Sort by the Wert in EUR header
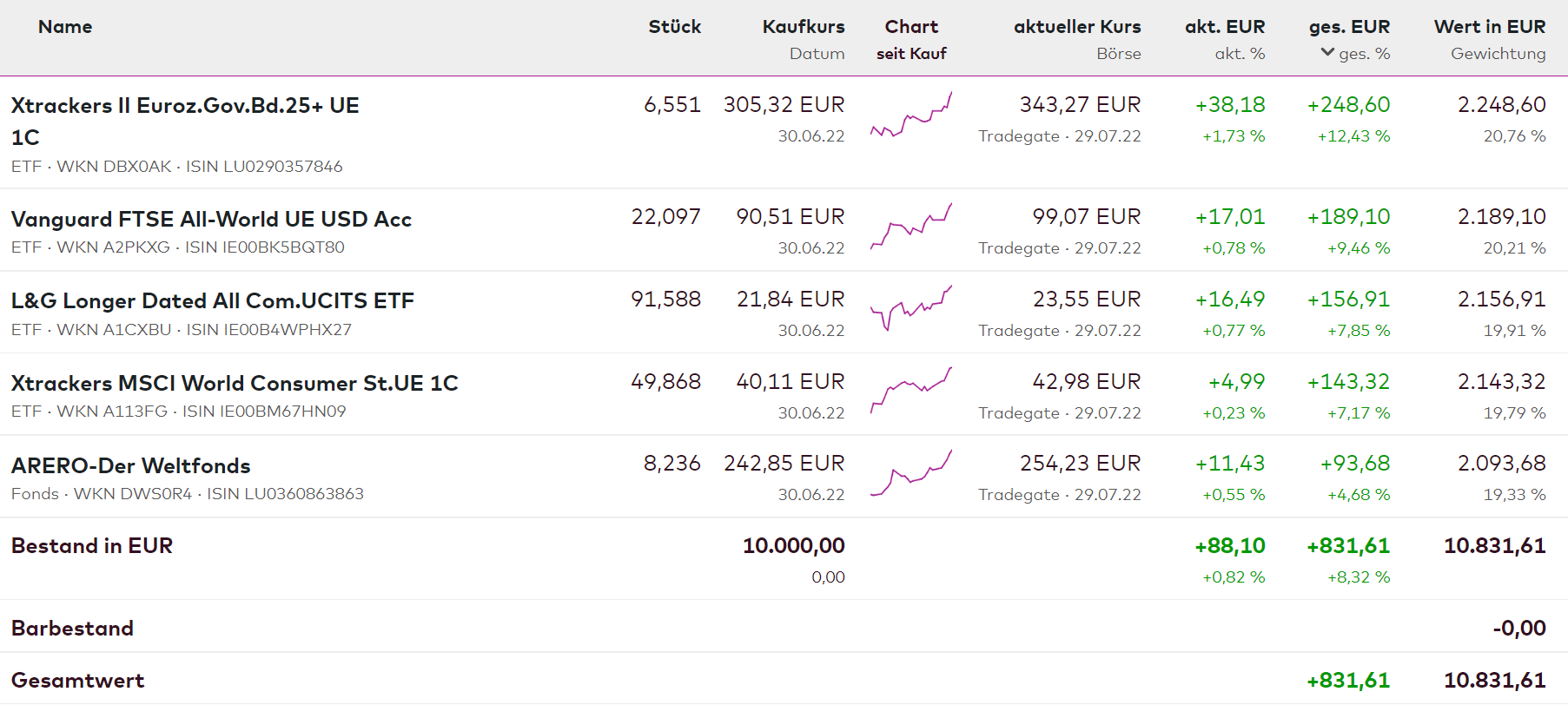 click(x=1489, y=27)
